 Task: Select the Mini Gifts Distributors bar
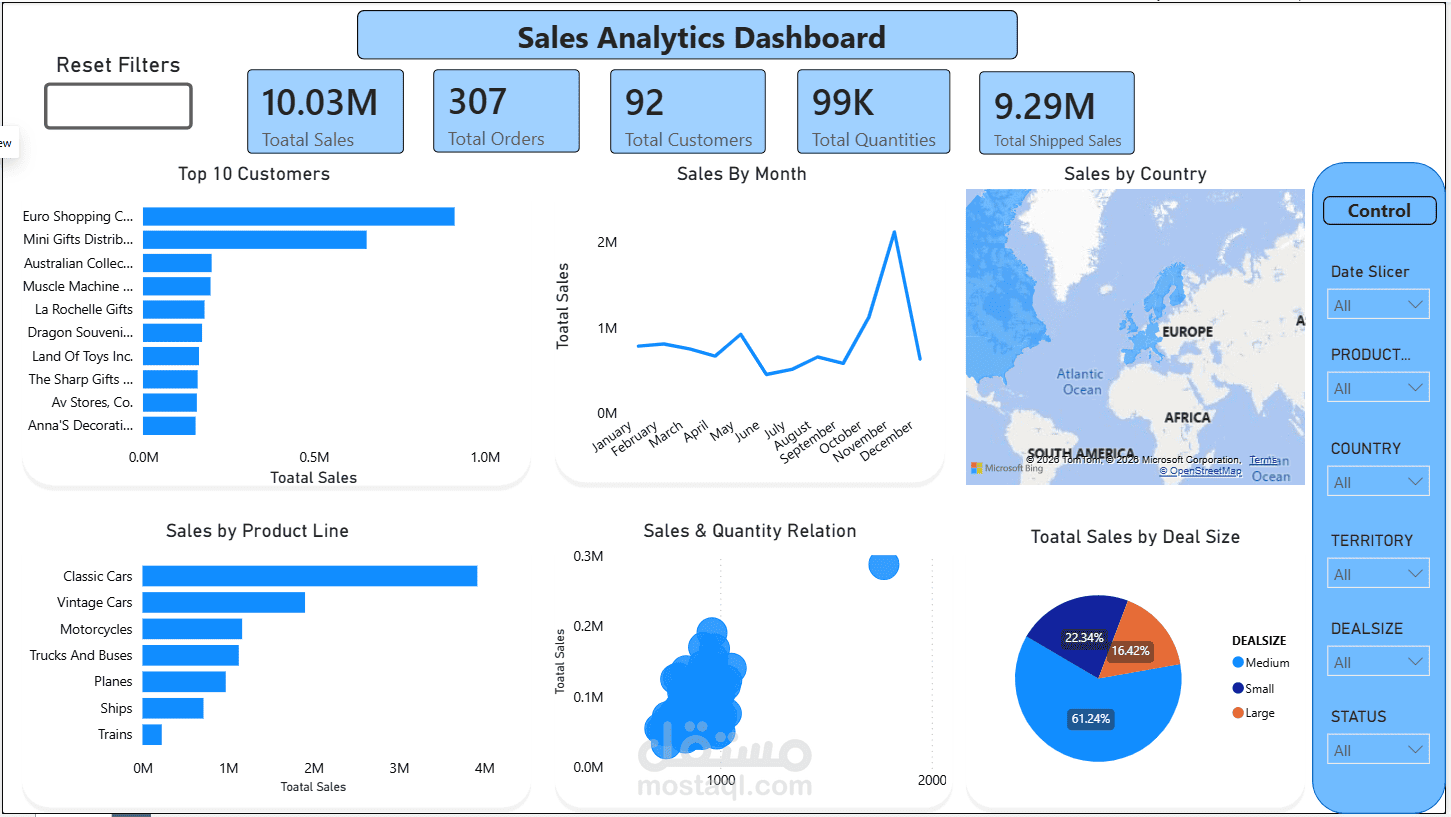point(255,240)
